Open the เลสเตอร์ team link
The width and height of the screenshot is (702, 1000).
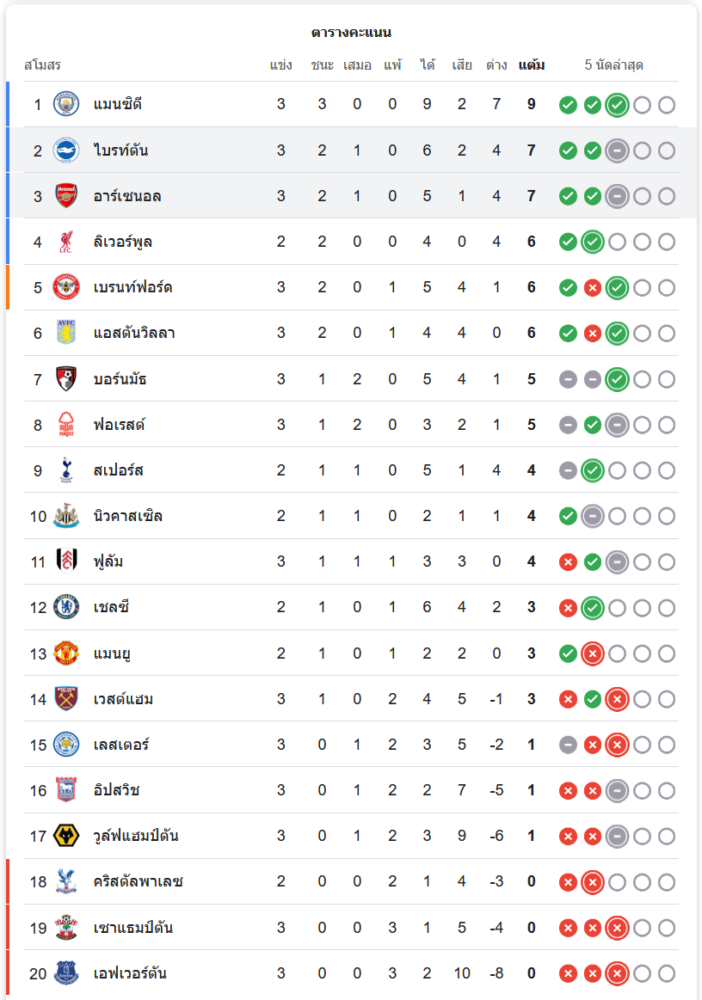(121, 745)
